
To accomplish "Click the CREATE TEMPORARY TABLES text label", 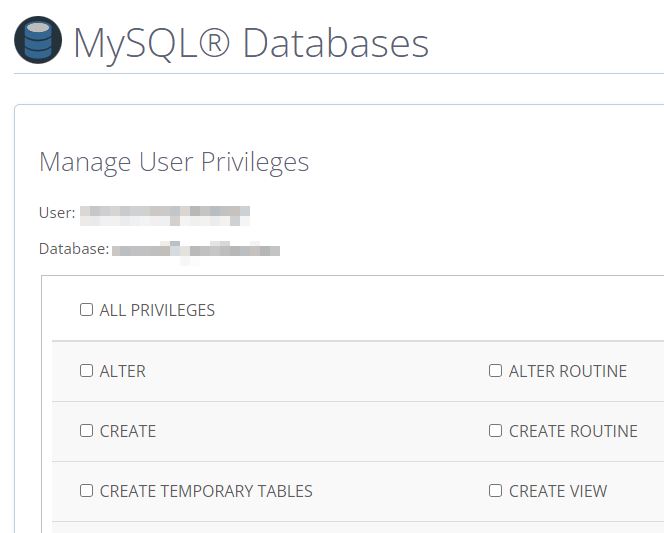I will click(x=206, y=491).
